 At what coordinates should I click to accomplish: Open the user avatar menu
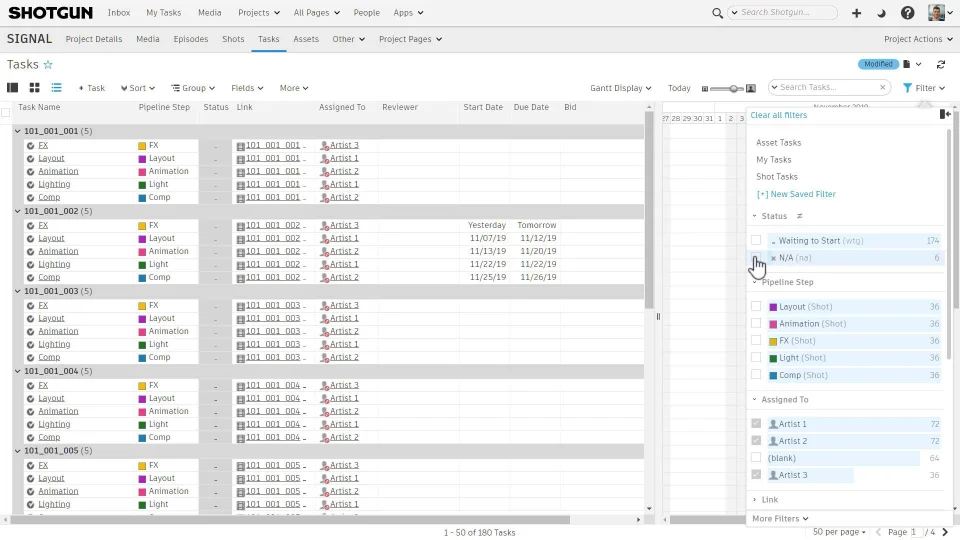click(x=940, y=12)
